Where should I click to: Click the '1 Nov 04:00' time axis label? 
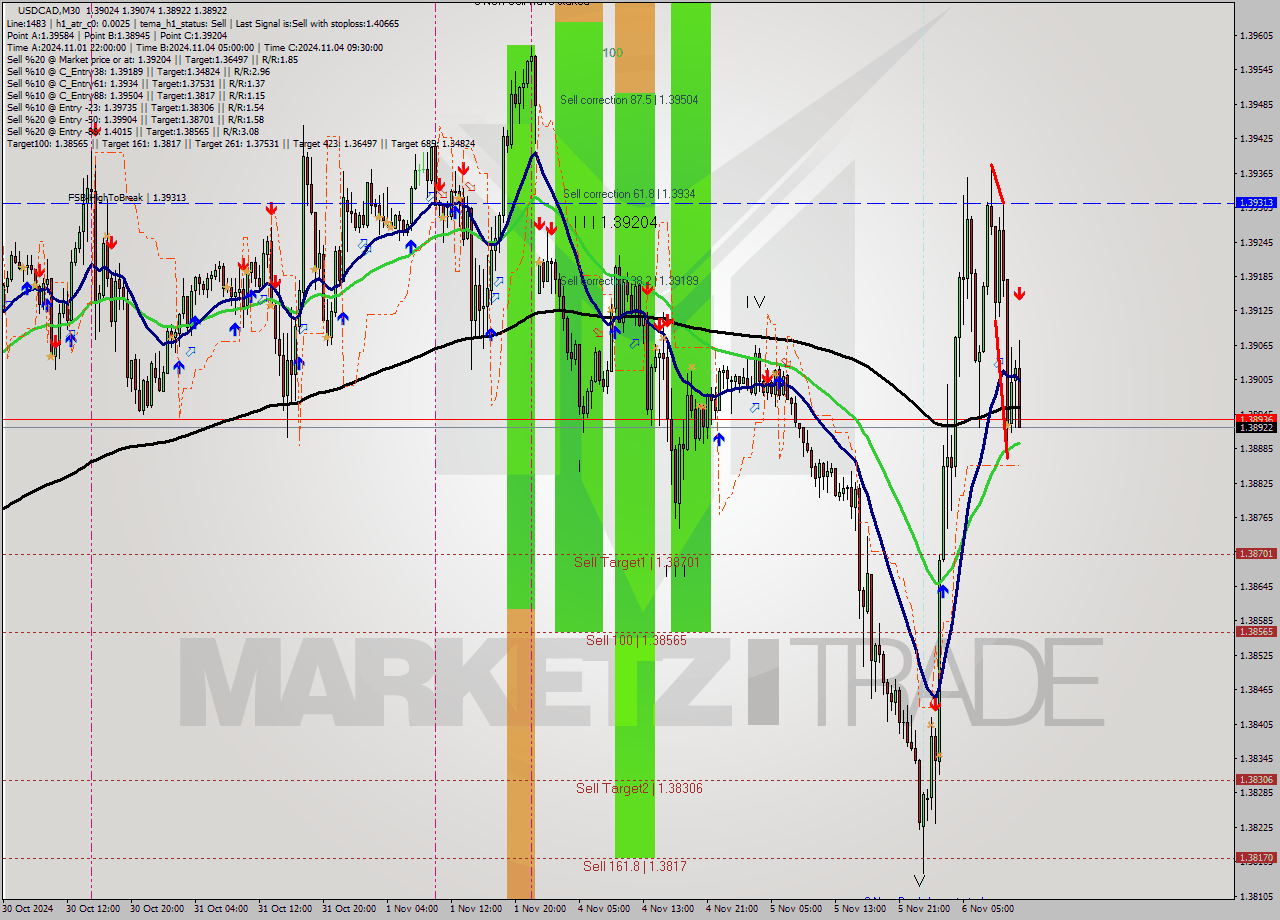point(412,909)
